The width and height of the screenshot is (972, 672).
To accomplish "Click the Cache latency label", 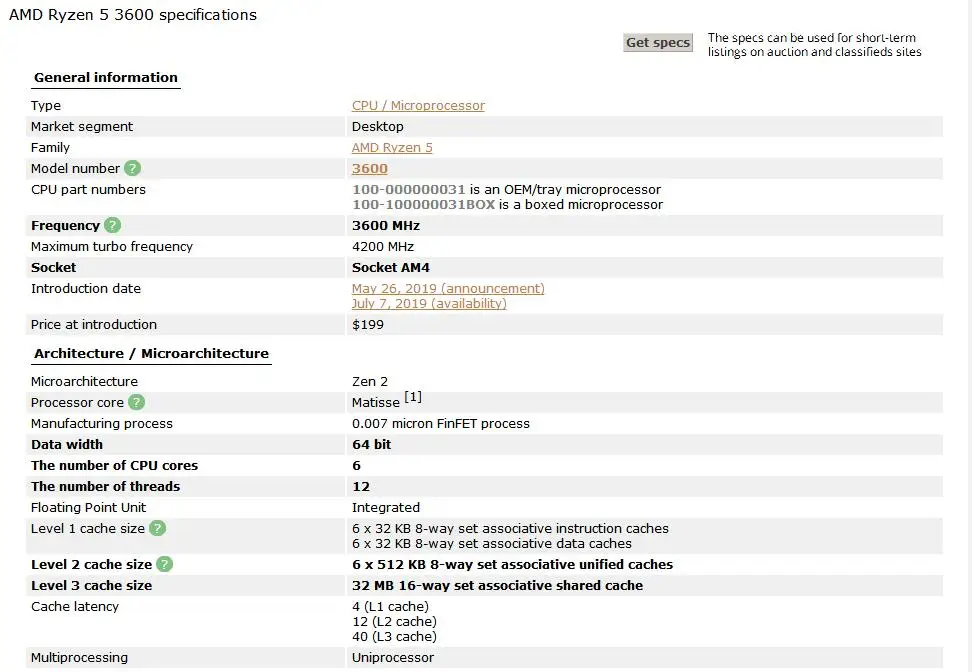I will (74, 606).
